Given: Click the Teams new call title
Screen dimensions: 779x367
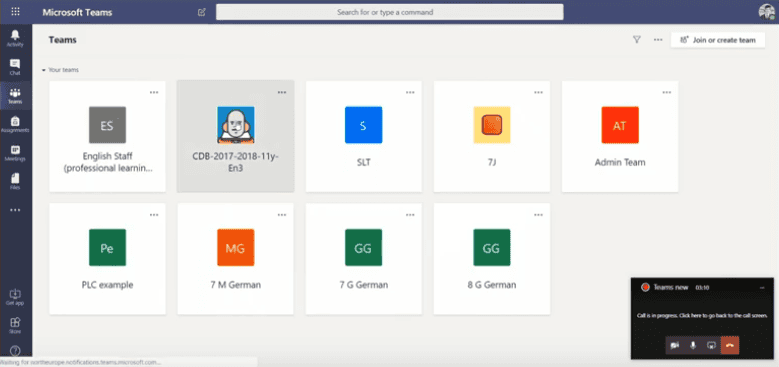Looking at the screenshot, I should 671,288.
